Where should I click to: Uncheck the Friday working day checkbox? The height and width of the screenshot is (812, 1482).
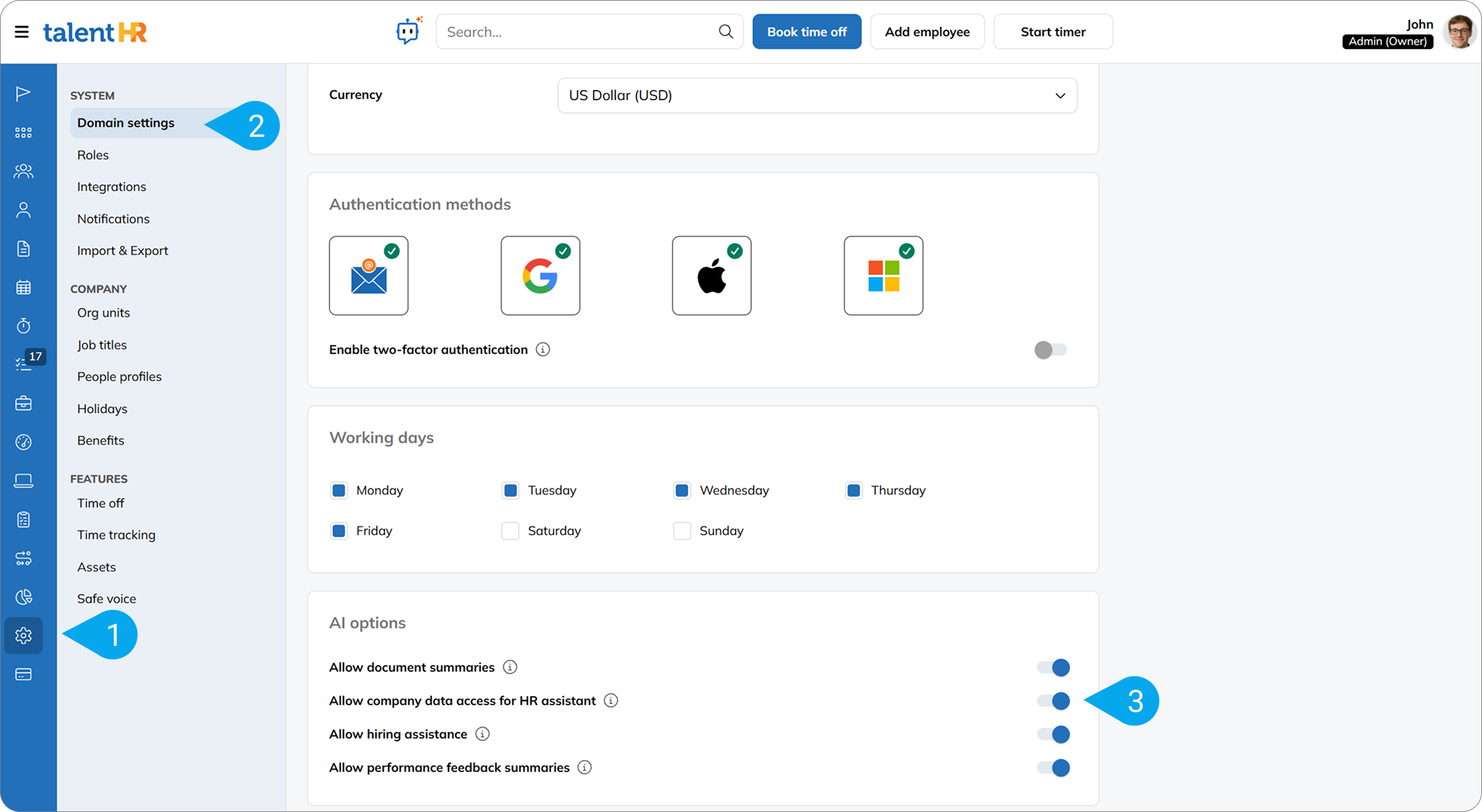[339, 531]
